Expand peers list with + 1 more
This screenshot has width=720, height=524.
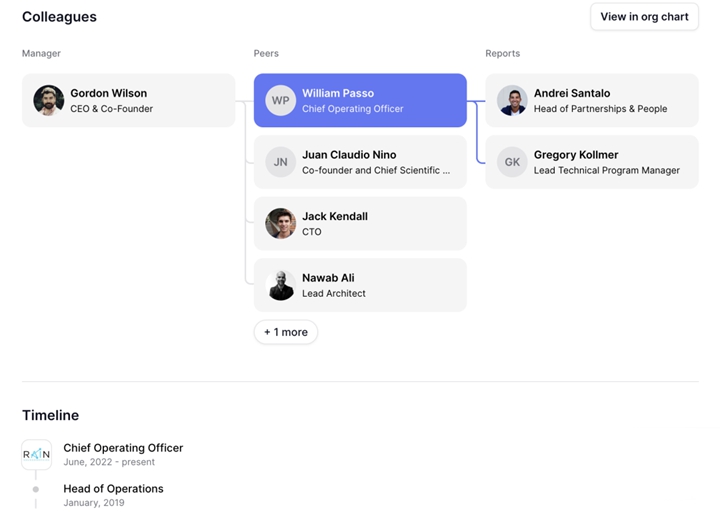[286, 332]
